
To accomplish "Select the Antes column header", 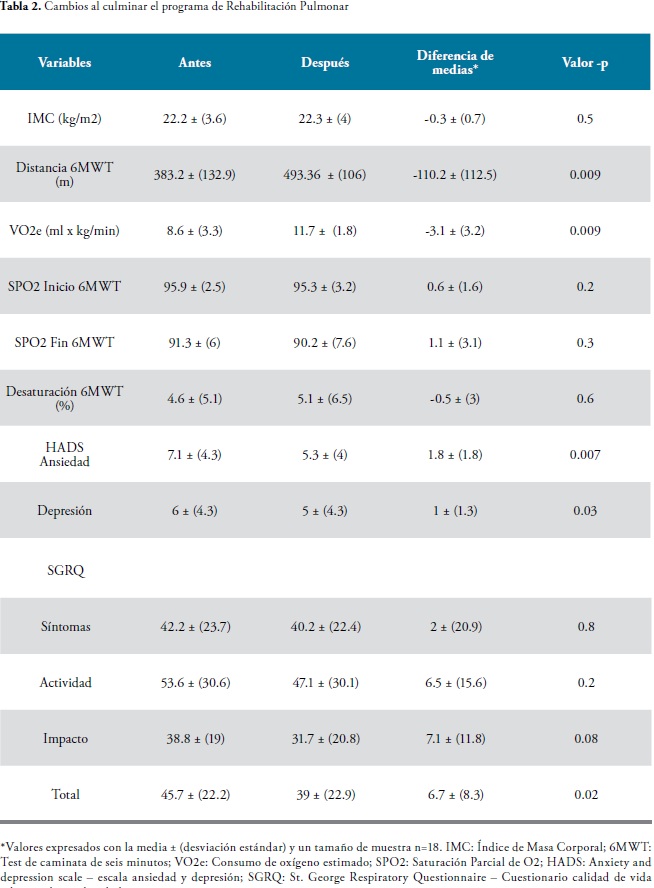I will (195, 62).
